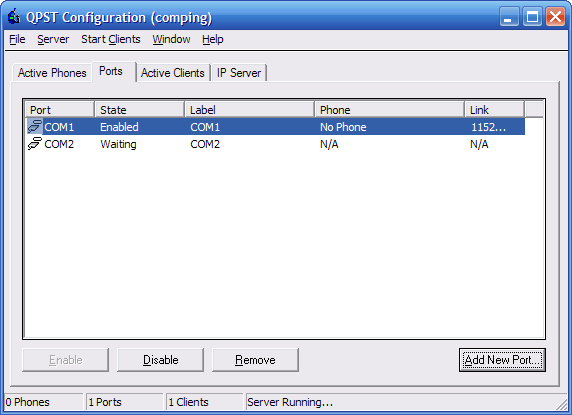Open the Window menu
This screenshot has height=415, width=572.
[x=171, y=39]
